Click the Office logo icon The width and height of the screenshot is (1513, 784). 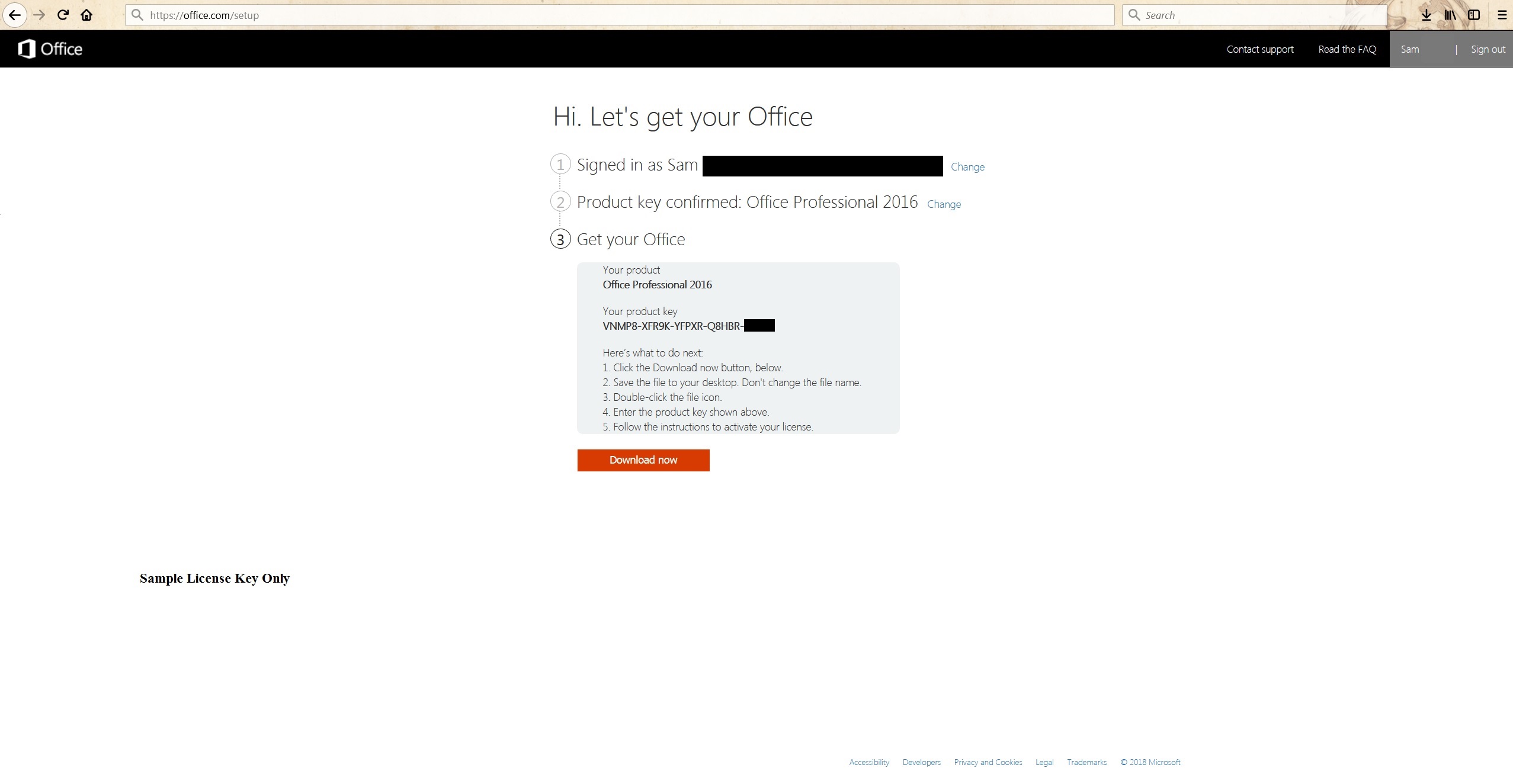tap(50, 49)
